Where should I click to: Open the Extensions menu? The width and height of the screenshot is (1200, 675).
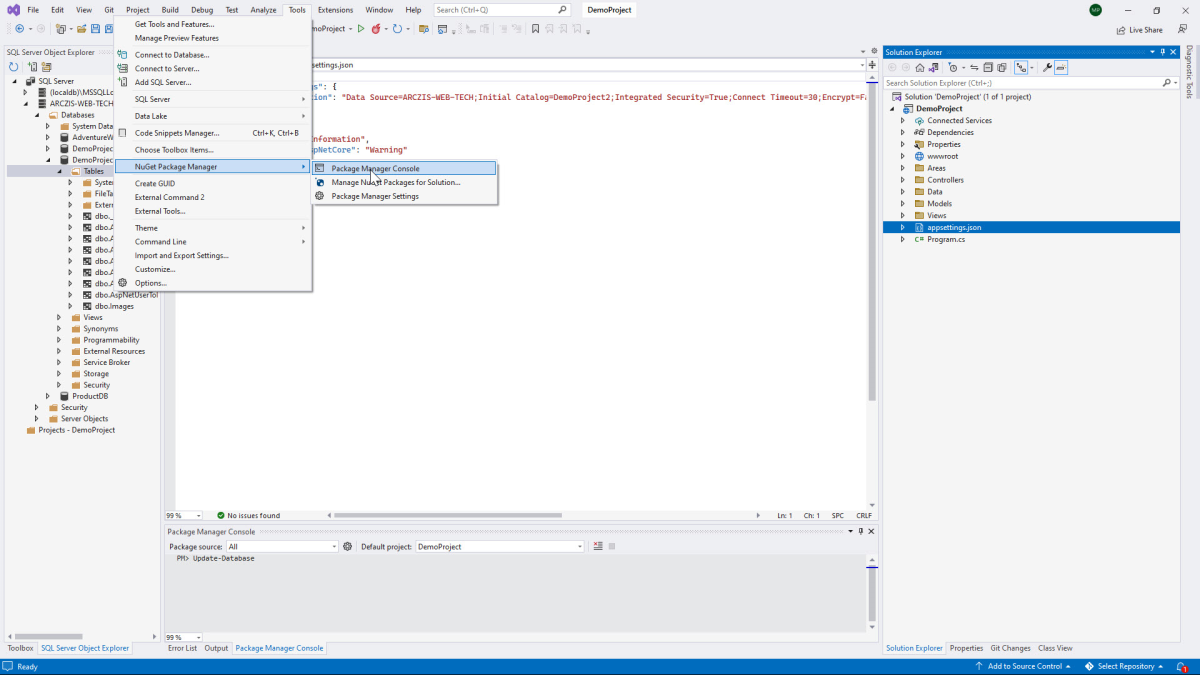tap(335, 9)
